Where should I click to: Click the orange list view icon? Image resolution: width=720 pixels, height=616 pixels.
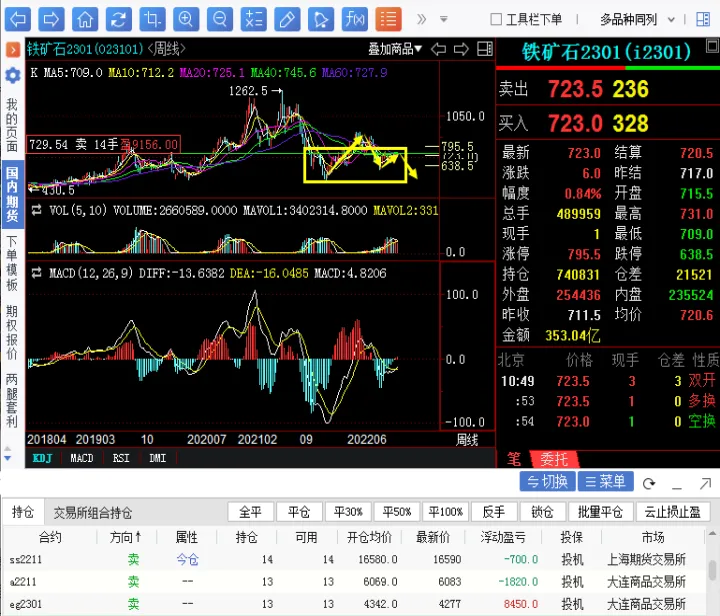click(x=388, y=19)
